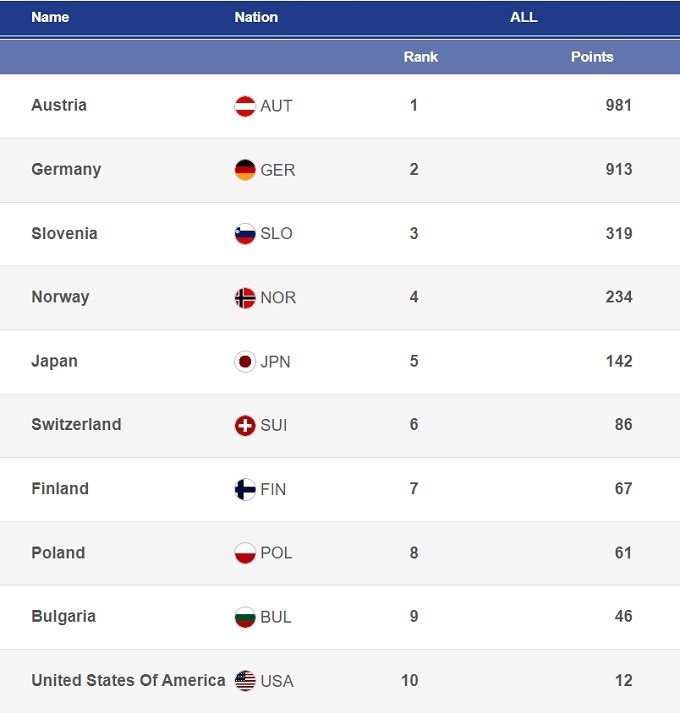Screen dimensions: 680x713
Task: Click the Slovenia flag icon
Action: click(245, 234)
